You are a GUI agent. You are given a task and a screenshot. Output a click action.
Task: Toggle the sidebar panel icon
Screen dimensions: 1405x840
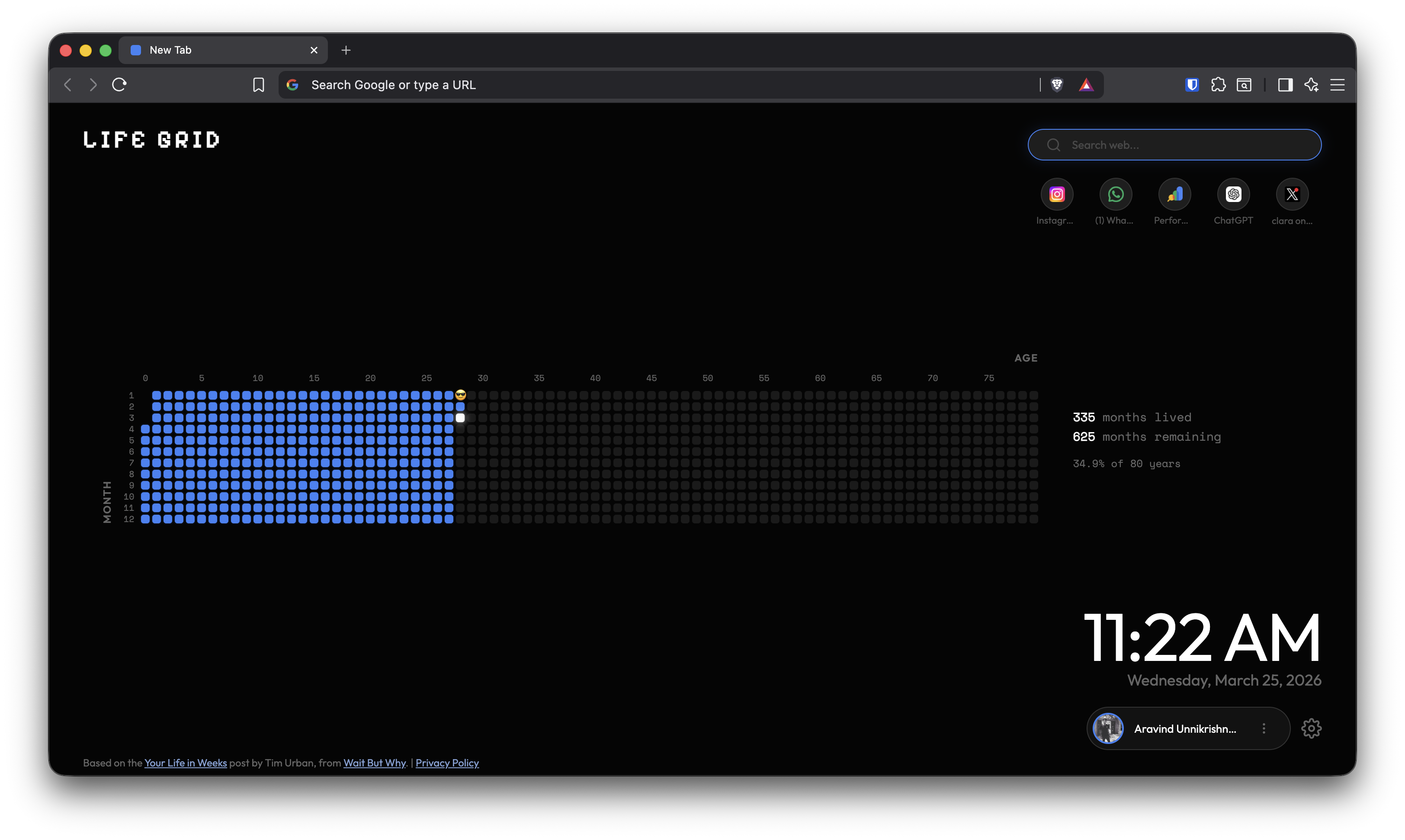1285,84
